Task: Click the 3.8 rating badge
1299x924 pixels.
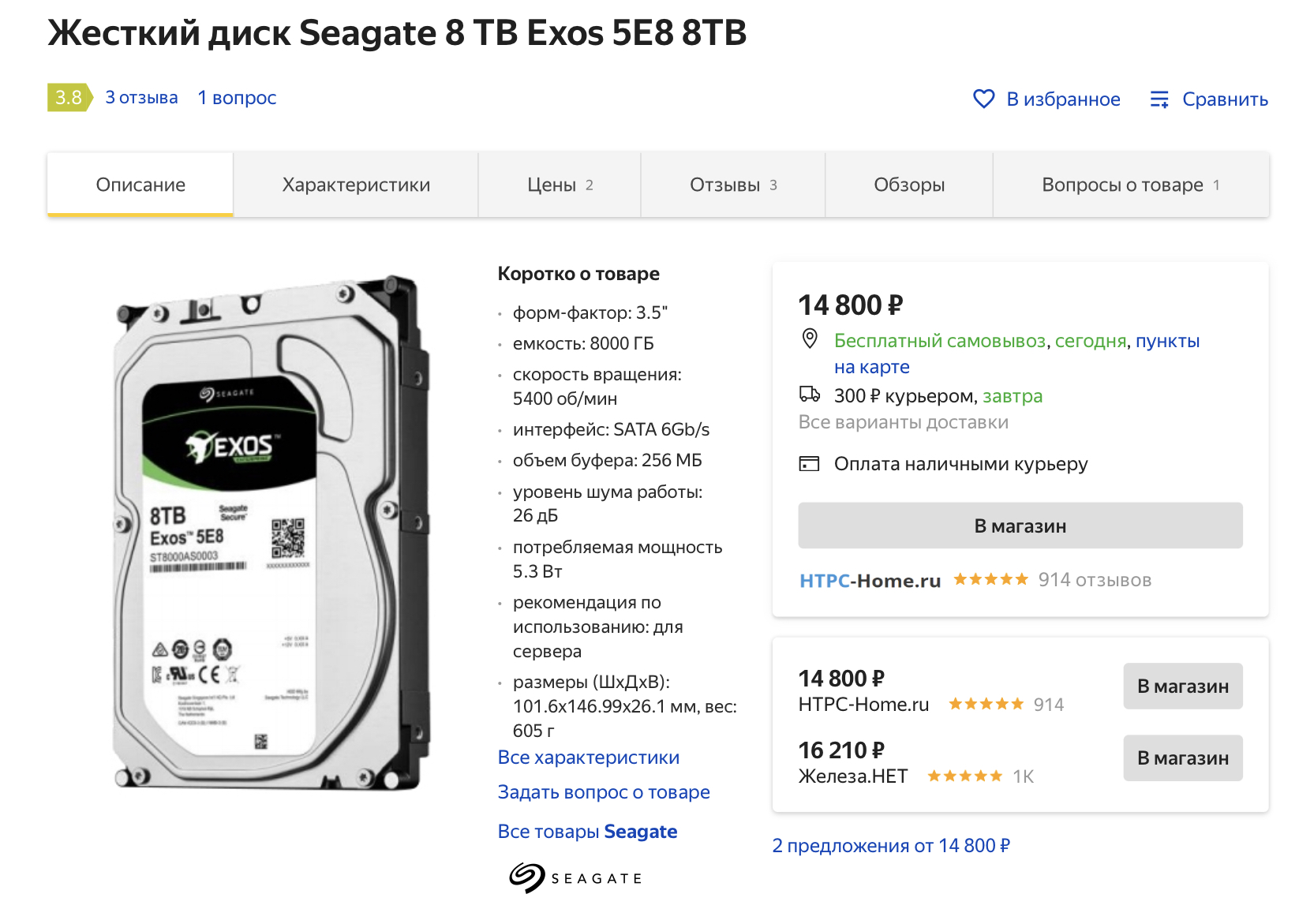Action: click(69, 98)
